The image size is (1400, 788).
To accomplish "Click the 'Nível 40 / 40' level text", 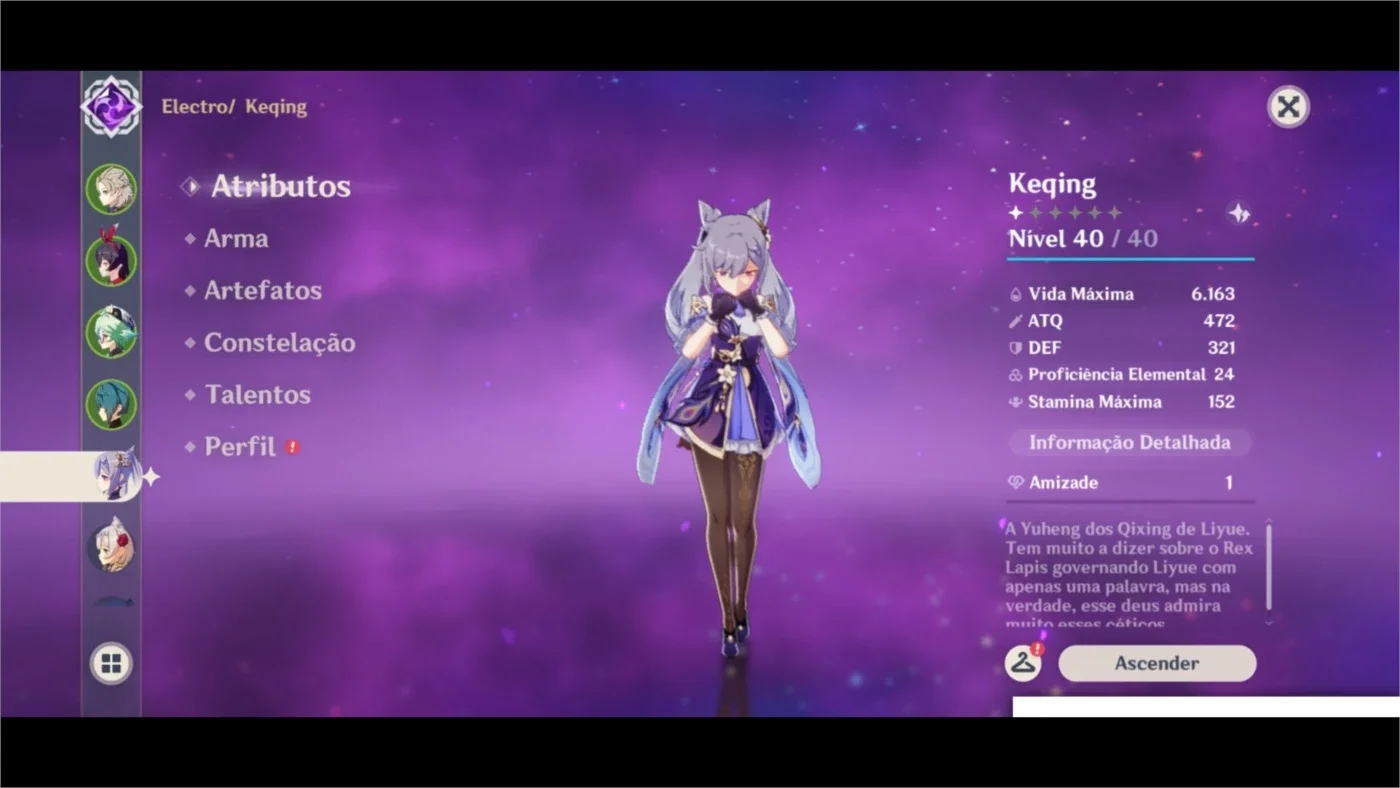I will [x=1083, y=238].
